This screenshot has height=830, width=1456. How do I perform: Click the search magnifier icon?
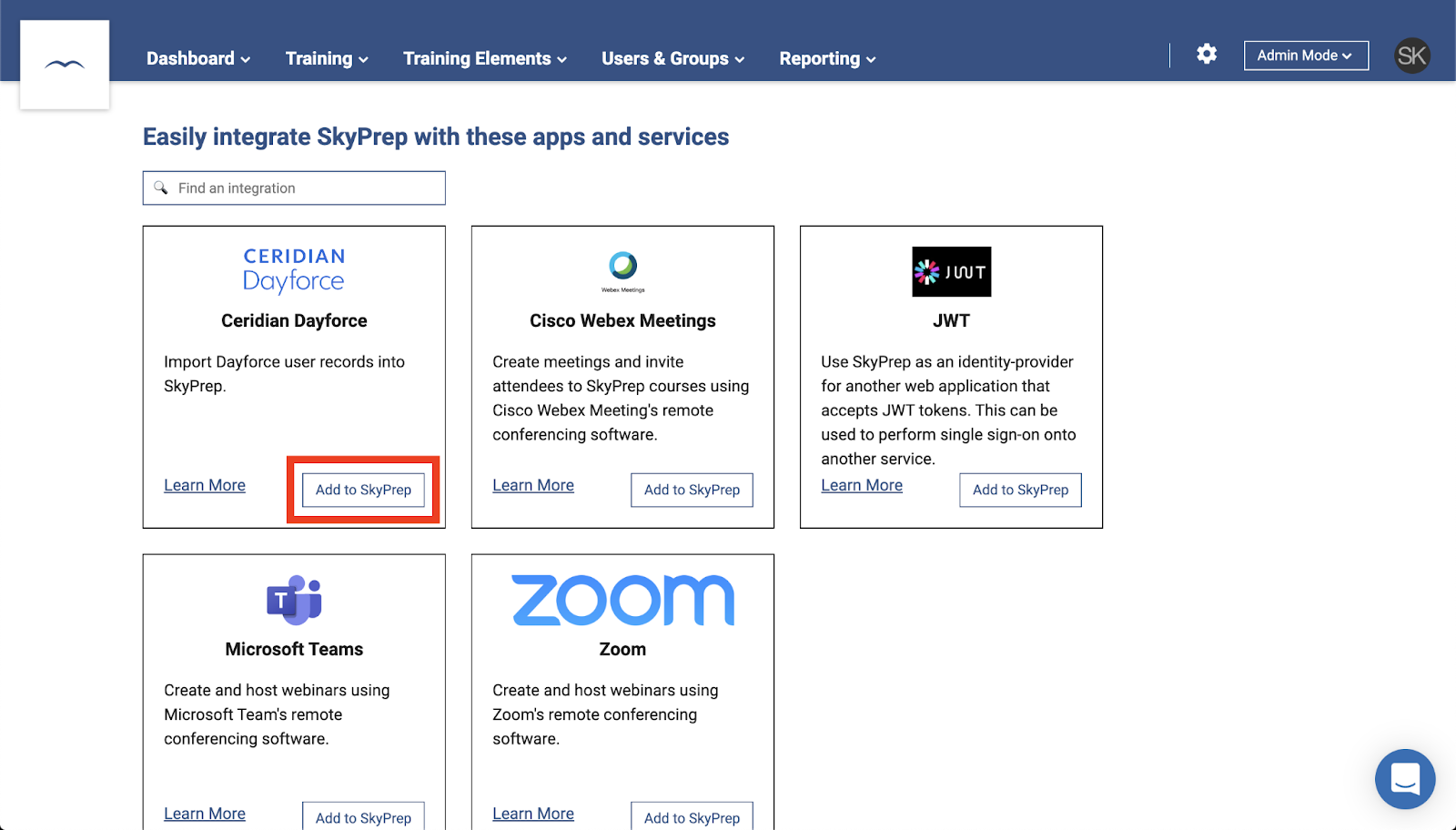[161, 187]
